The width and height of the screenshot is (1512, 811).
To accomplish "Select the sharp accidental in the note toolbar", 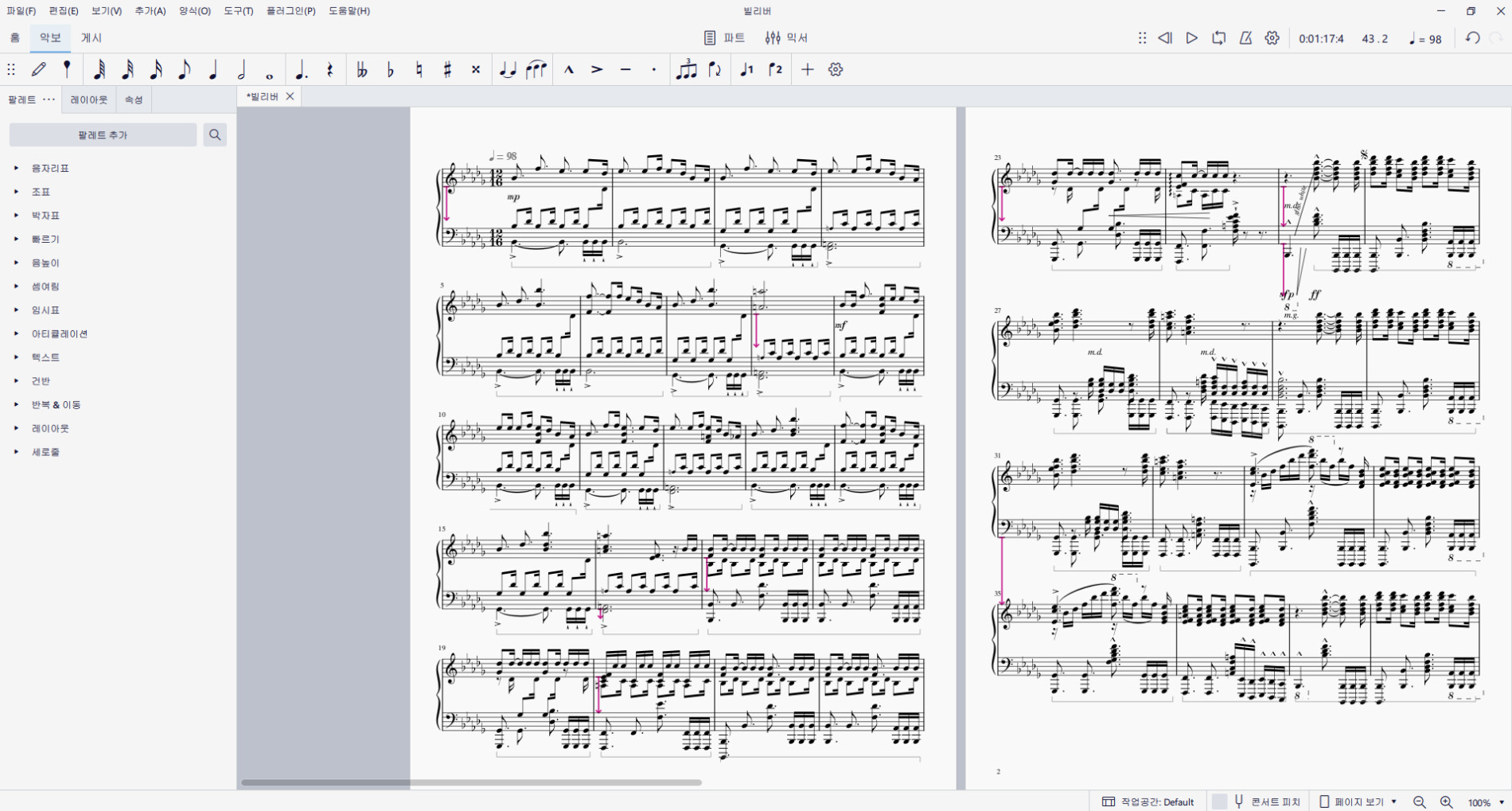I will [447, 70].
